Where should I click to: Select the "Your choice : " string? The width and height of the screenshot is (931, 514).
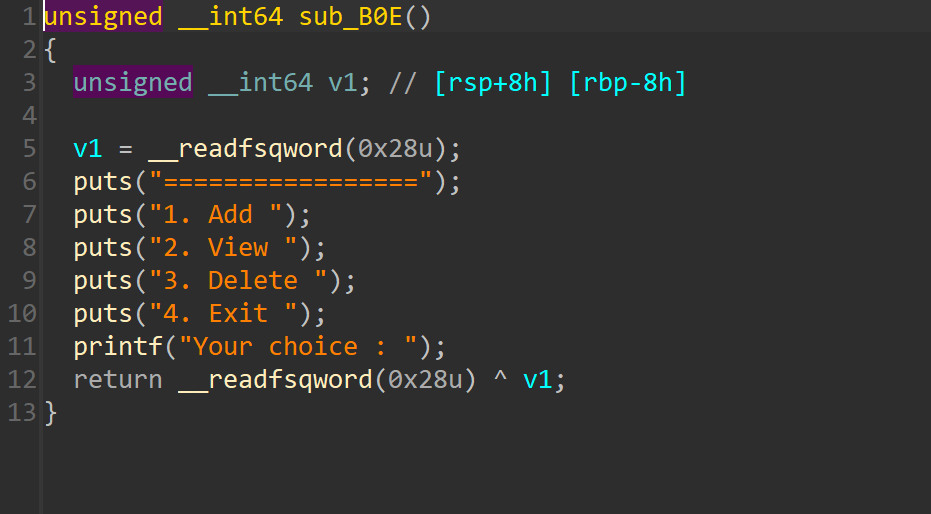click(x=304, y=347)
